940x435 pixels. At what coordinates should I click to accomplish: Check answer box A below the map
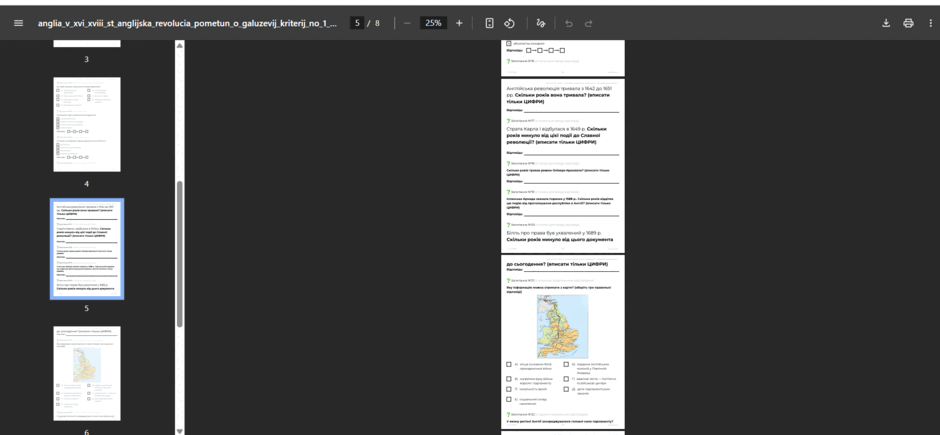pos(509,364)
